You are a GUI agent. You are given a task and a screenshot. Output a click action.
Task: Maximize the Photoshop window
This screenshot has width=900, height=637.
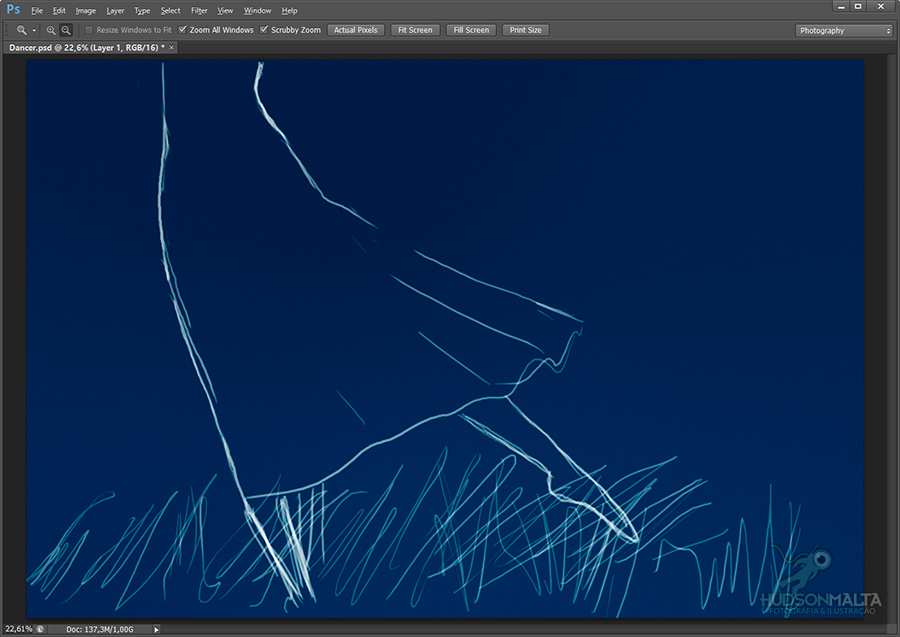(x=858, y=7)
